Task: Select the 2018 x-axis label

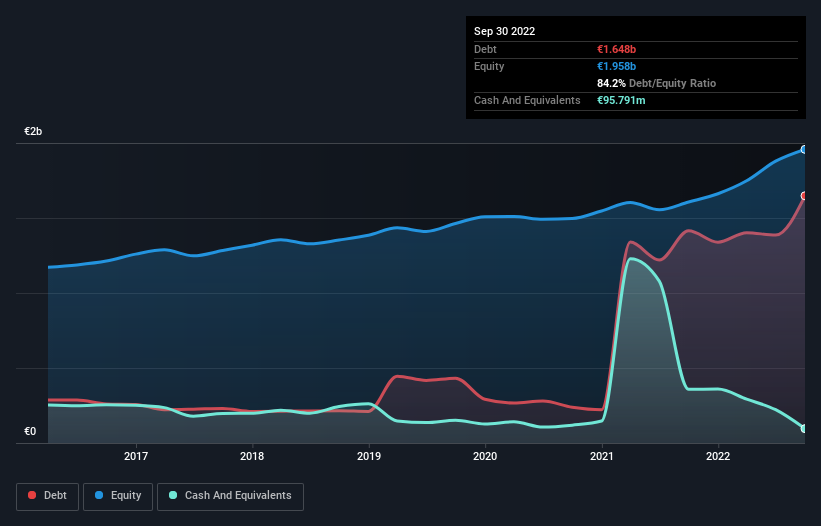Action: click(252, 456)
